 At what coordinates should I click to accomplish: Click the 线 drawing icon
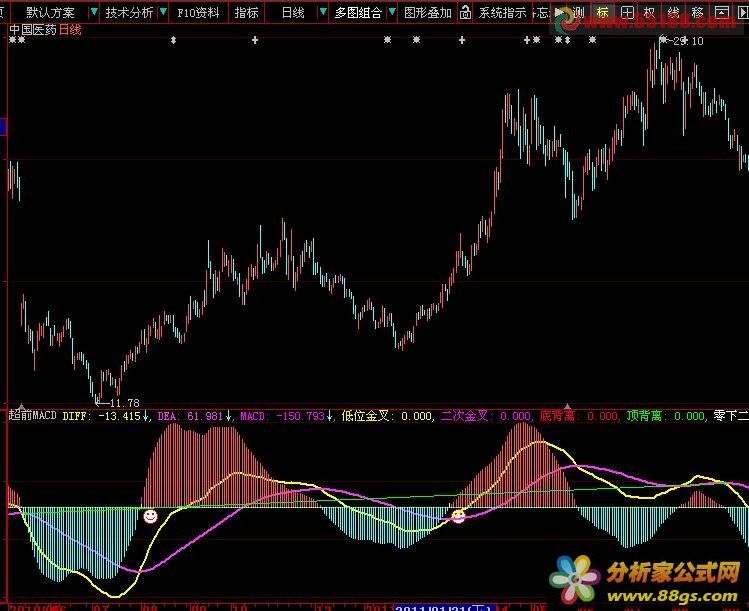(674, 12)
